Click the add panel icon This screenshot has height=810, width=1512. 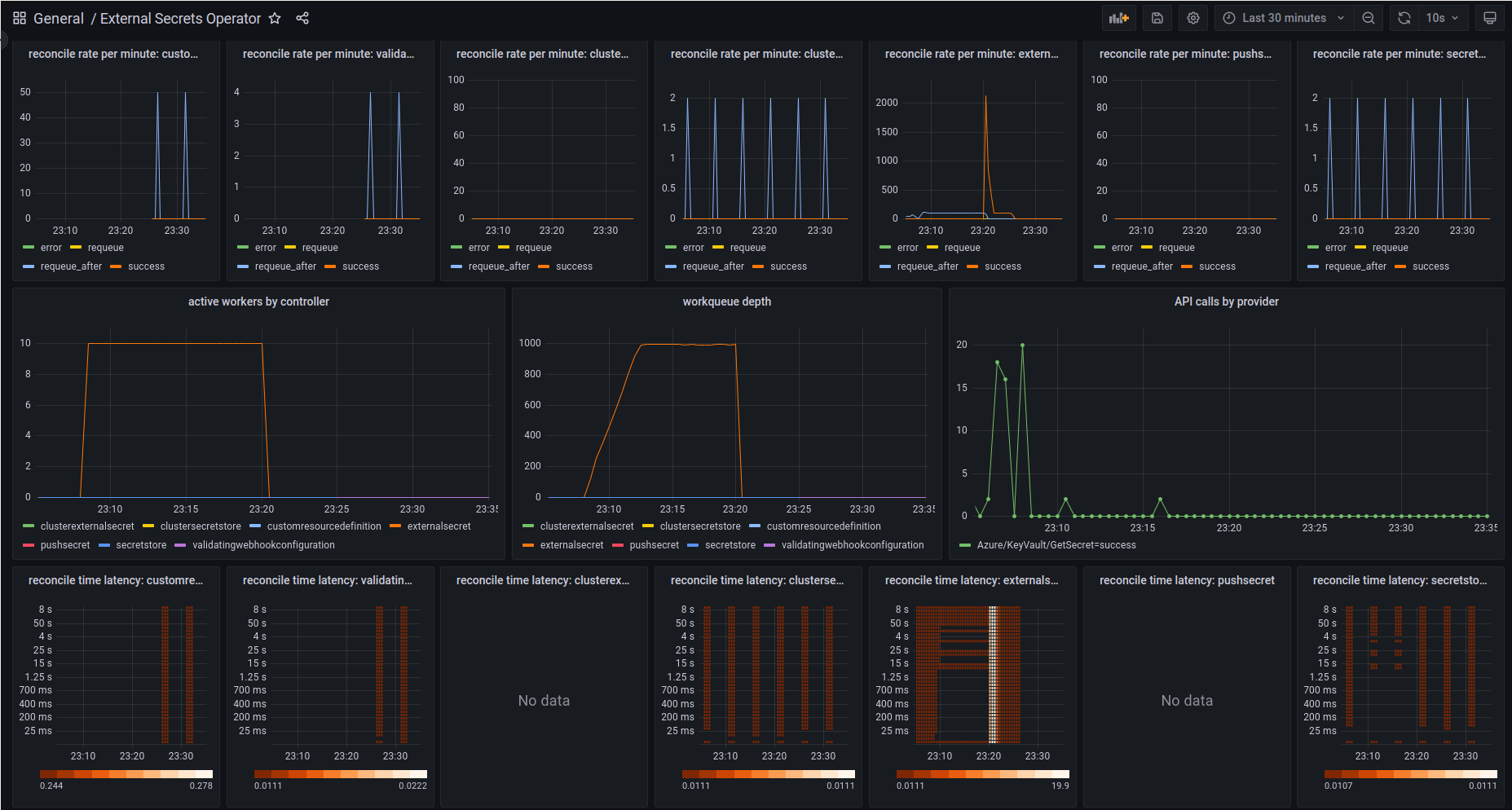point(1118,17)
